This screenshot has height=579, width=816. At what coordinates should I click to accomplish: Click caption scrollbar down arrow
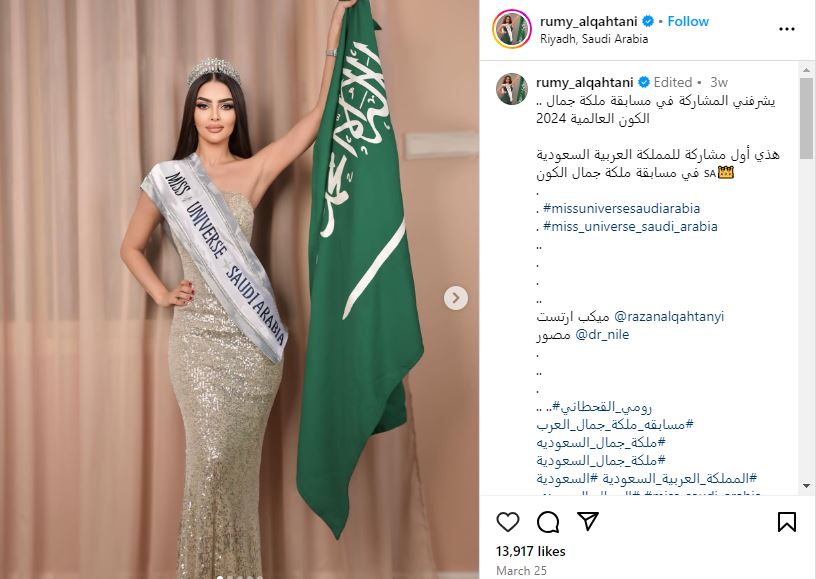coord(807,486)
